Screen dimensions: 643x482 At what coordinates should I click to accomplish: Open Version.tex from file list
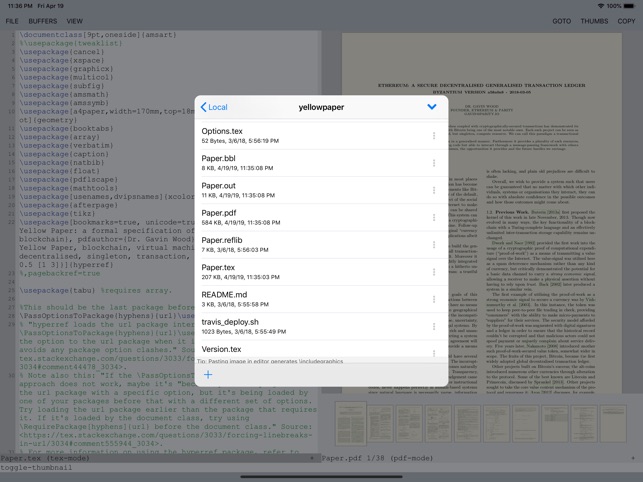[x=221, y=349]
